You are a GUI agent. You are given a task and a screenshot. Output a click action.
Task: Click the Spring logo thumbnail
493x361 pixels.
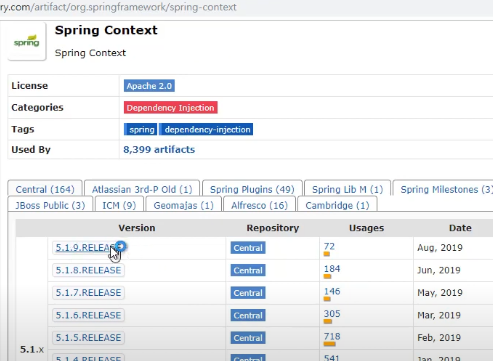27,41
